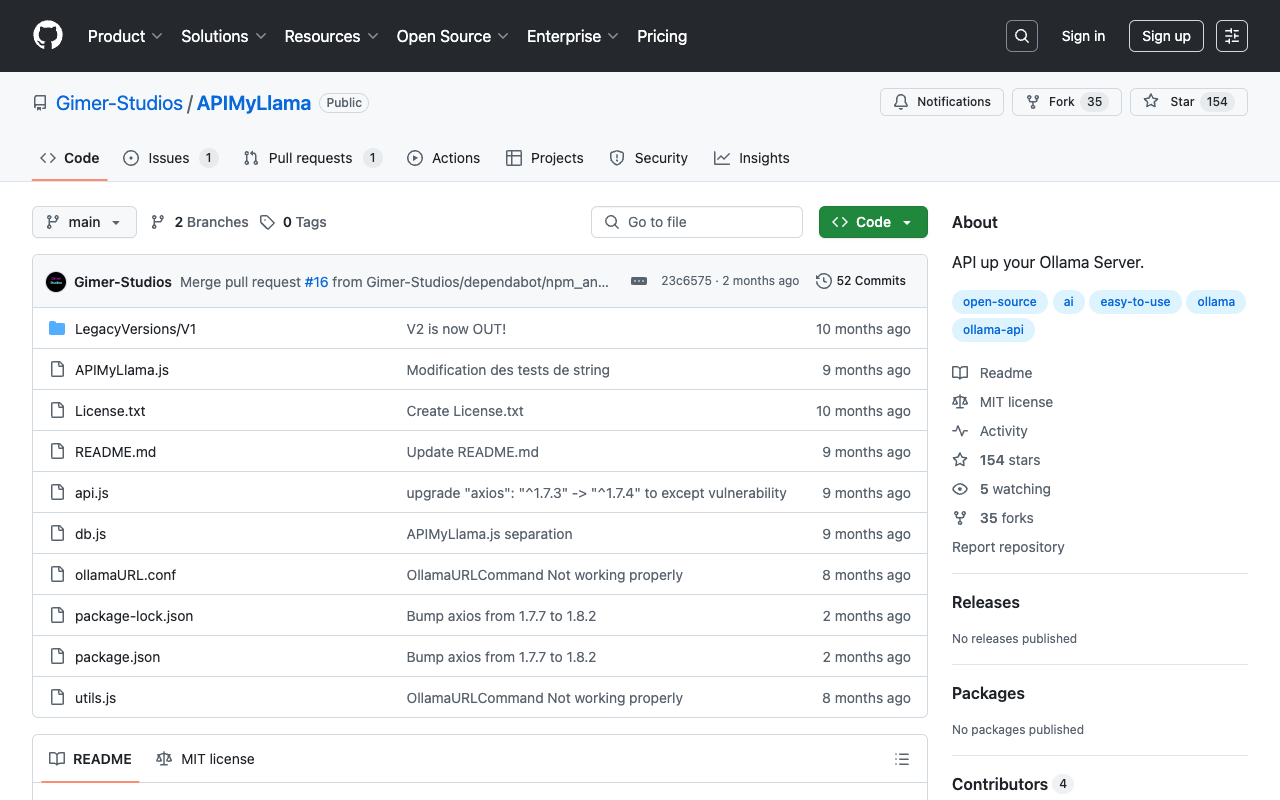Select the README tab below file list
The width and height of the screenshot is (1280, 800).
tap(91, 759)
